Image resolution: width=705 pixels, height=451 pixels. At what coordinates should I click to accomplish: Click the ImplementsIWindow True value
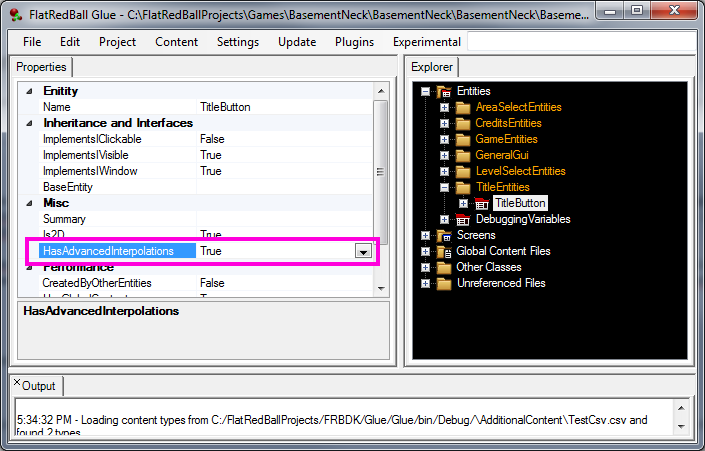click(x=285, y=171)
